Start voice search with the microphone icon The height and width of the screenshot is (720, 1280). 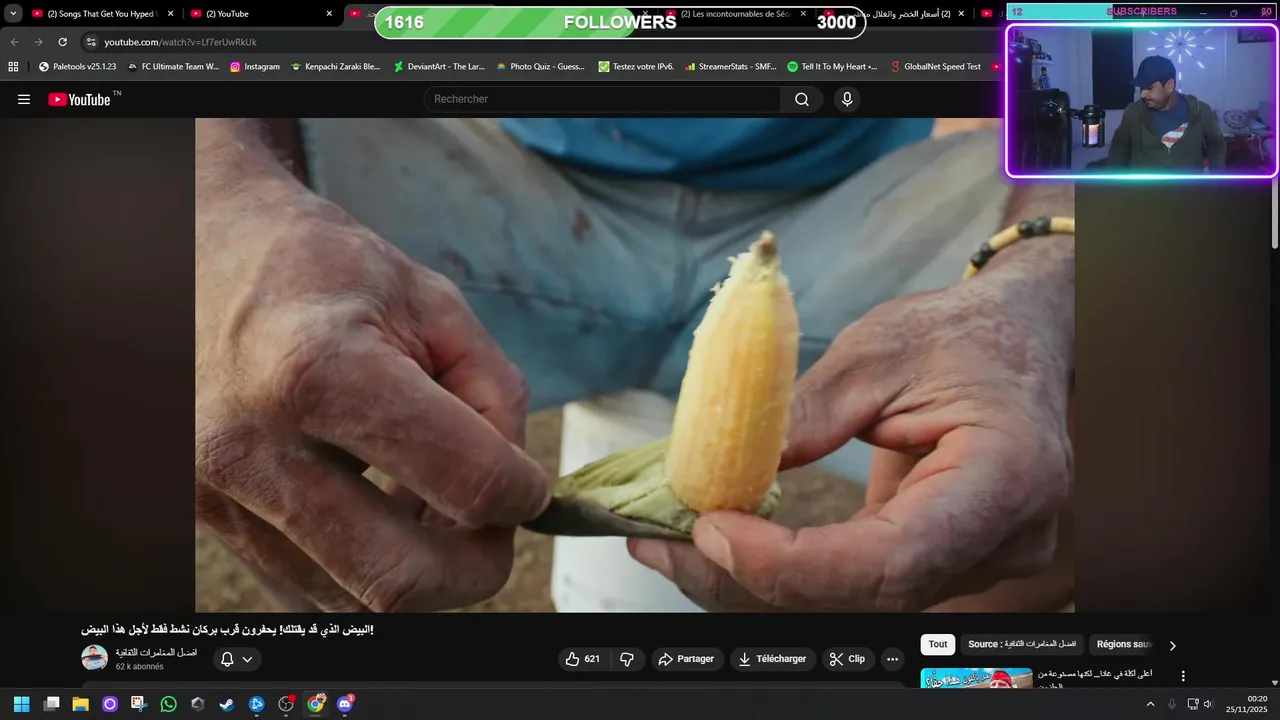pyautogui.click(x=847, y=99)
